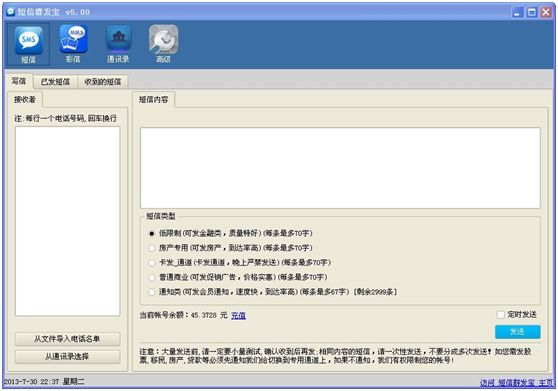Select the 卡发_通道 message type radio
Image resolution: width=558 pixels, height=391 pixels.
point(152,263)
